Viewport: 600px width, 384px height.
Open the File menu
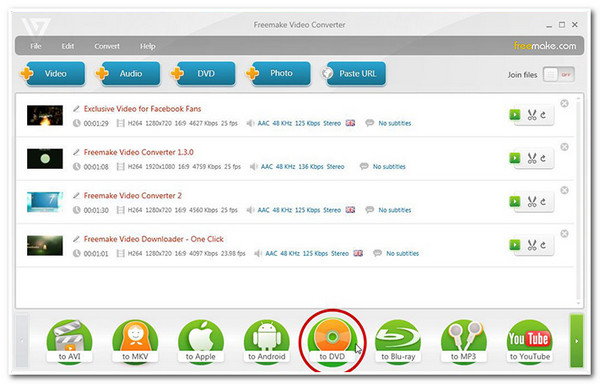pyautogui.click(x=36, y=46)
